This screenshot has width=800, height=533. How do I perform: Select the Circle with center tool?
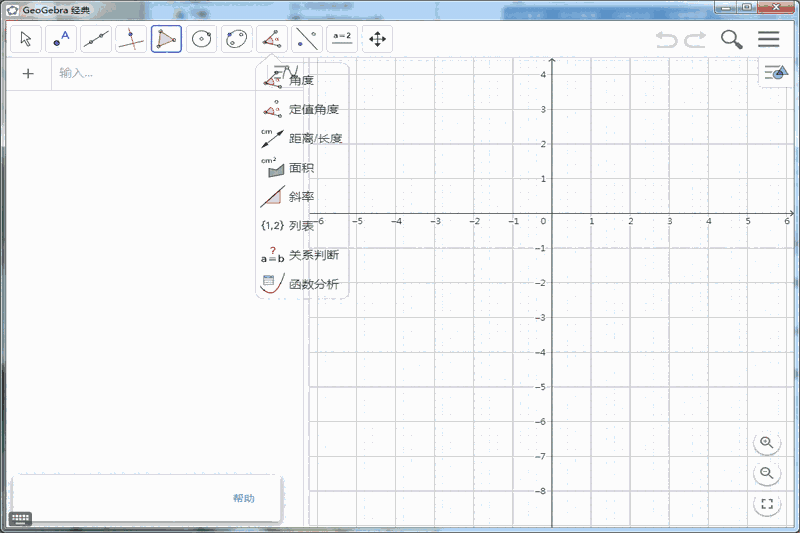coord(202,39)
